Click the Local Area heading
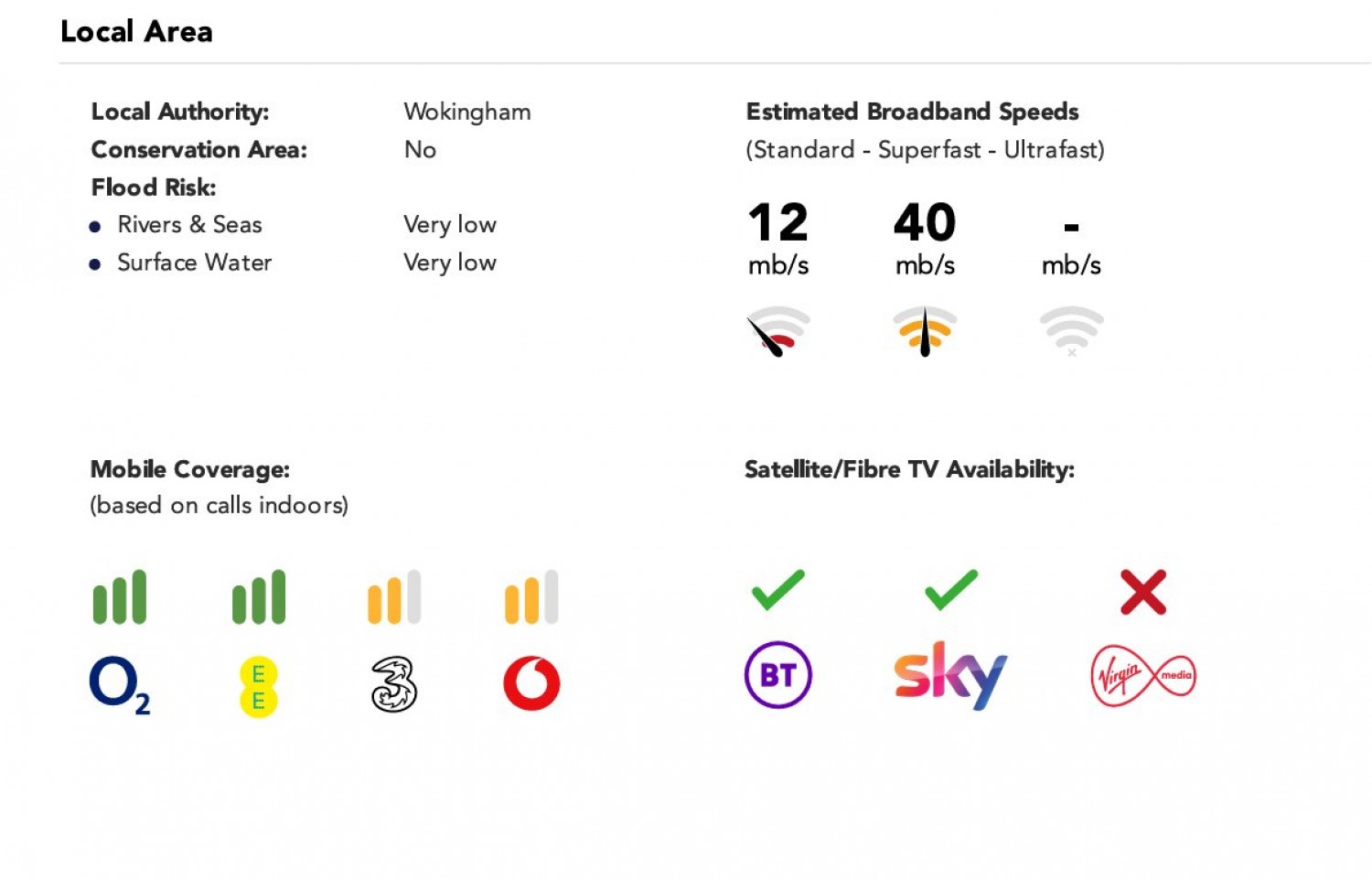 (x=136, y=31)
